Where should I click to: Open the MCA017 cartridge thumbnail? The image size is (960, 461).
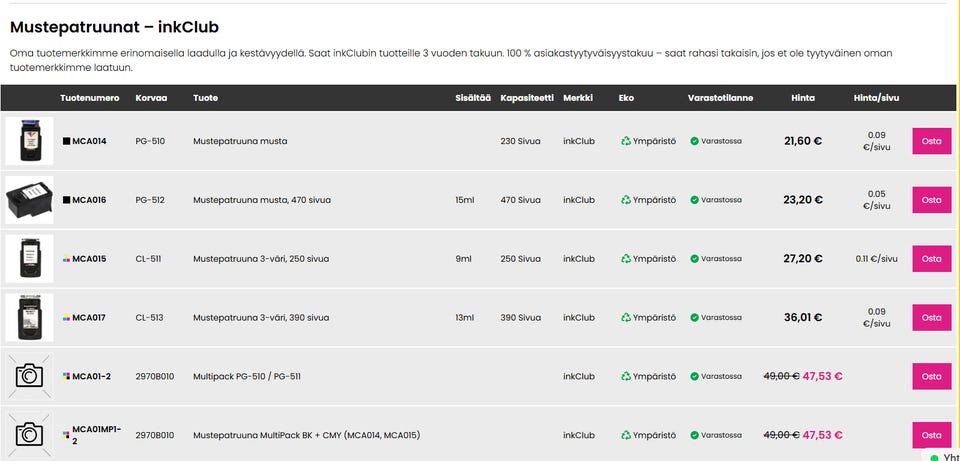[x=29, y=317]
